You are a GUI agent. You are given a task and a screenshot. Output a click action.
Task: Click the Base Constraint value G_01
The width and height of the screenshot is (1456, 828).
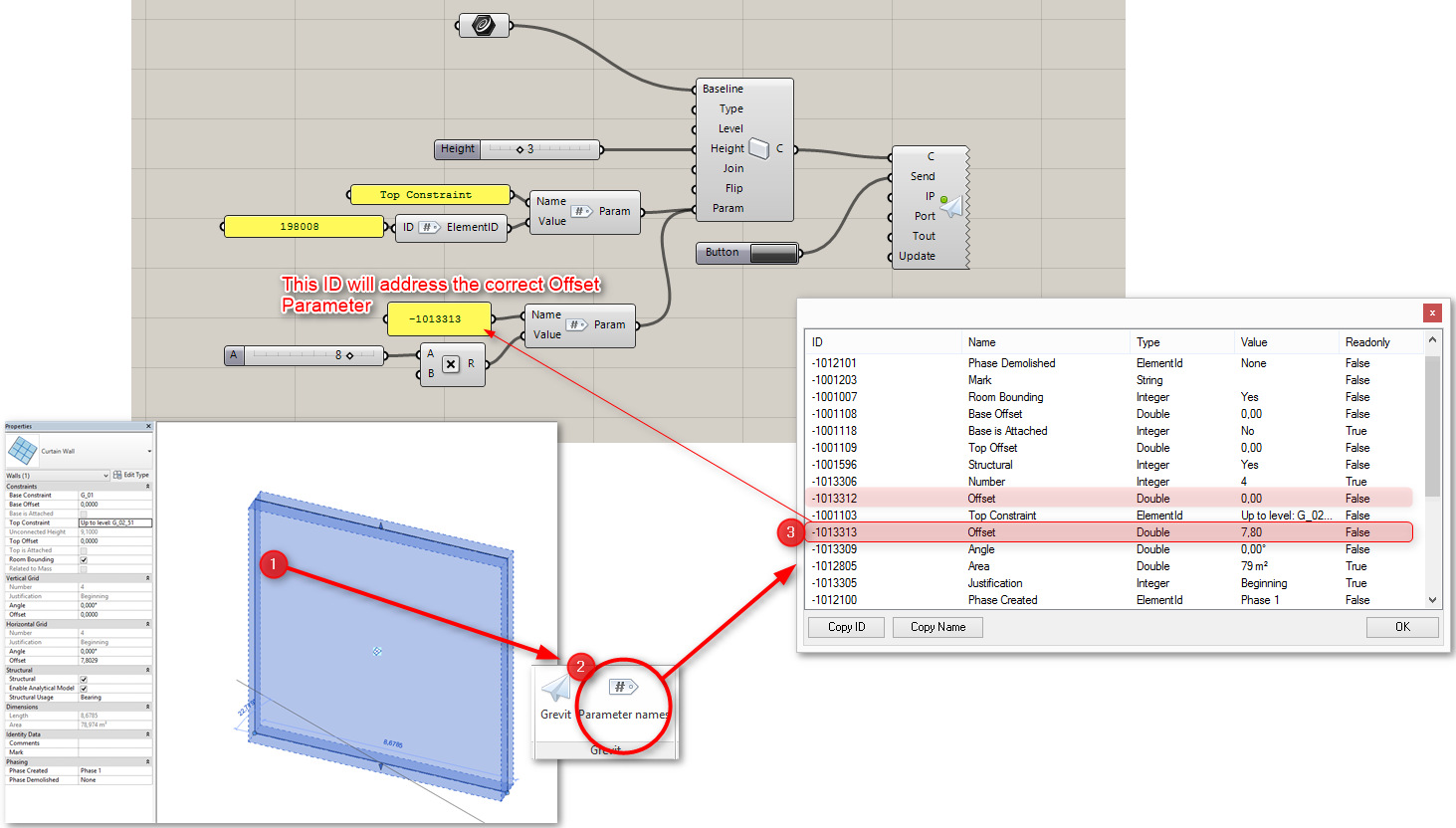pyautogui.click(x=115, y=495)
